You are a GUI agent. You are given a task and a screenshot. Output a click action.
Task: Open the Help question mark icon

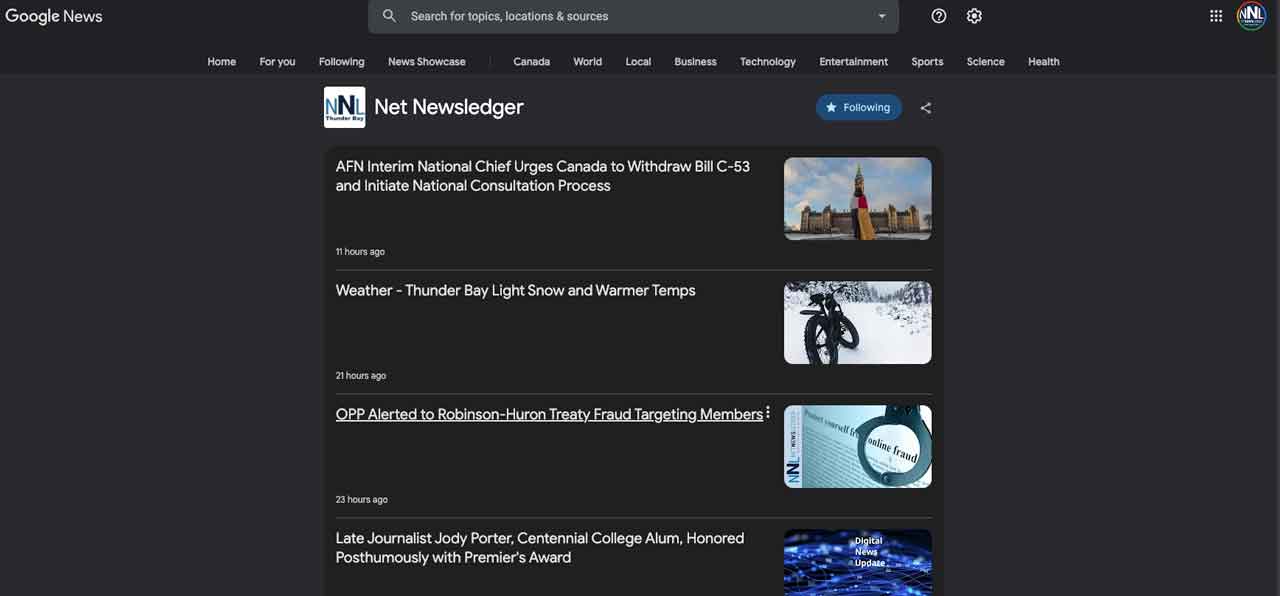(938, 16)
